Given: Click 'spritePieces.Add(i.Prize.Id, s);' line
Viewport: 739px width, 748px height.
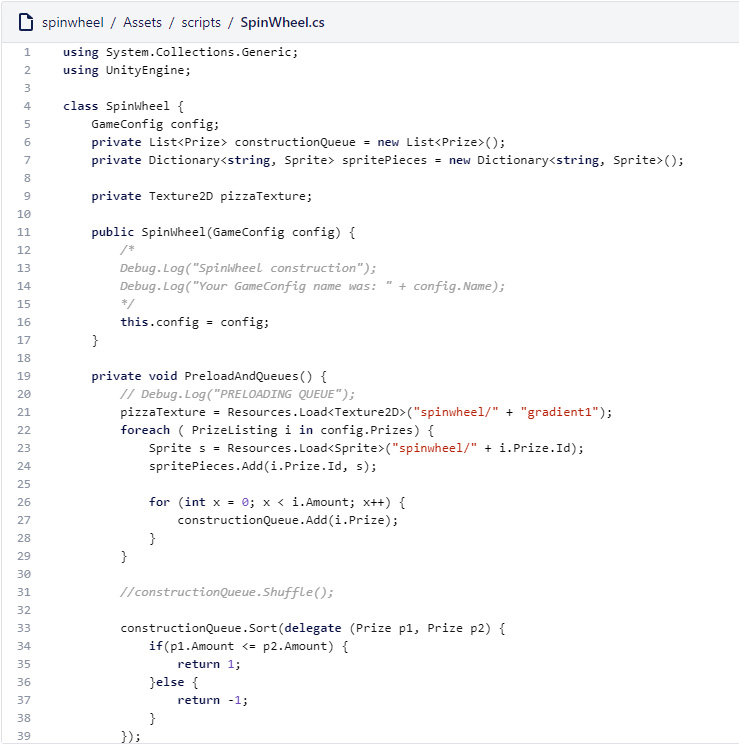Looking at the screenshot, I should [x=262, y=466].
